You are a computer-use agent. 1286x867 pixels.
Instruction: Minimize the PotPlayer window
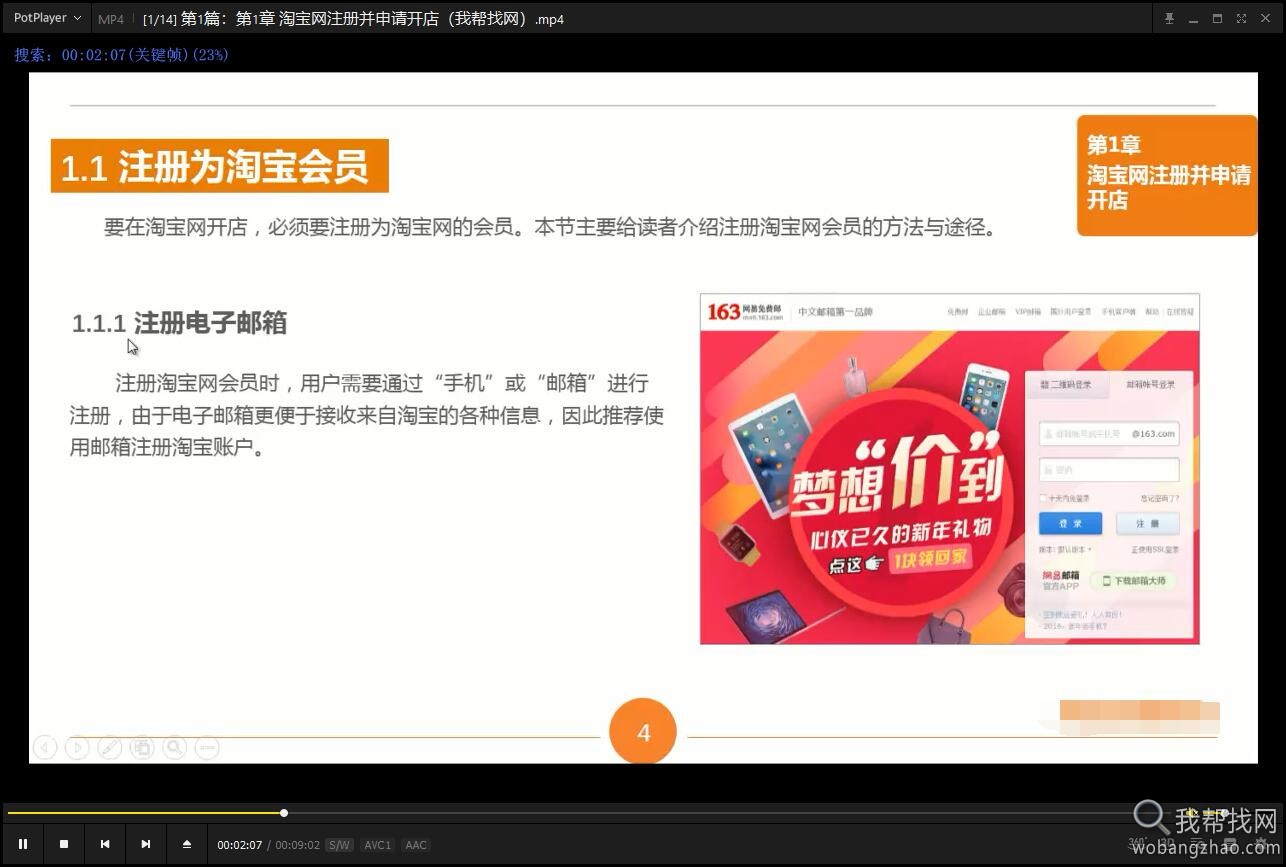(1193, 18)
